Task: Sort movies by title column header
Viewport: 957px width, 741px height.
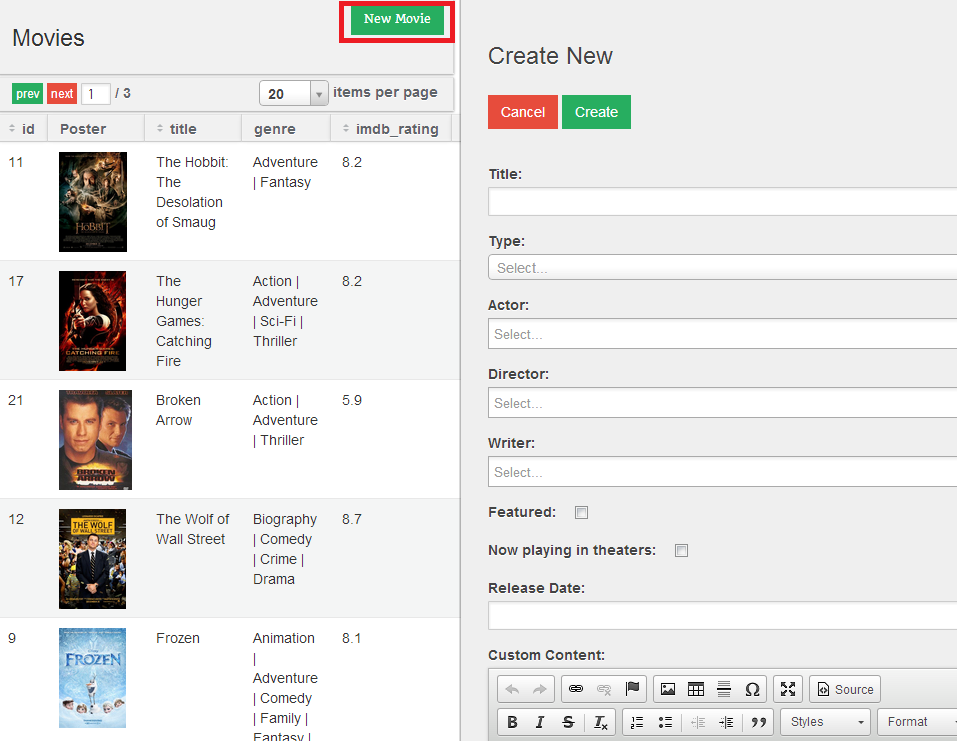Action: 182,129
